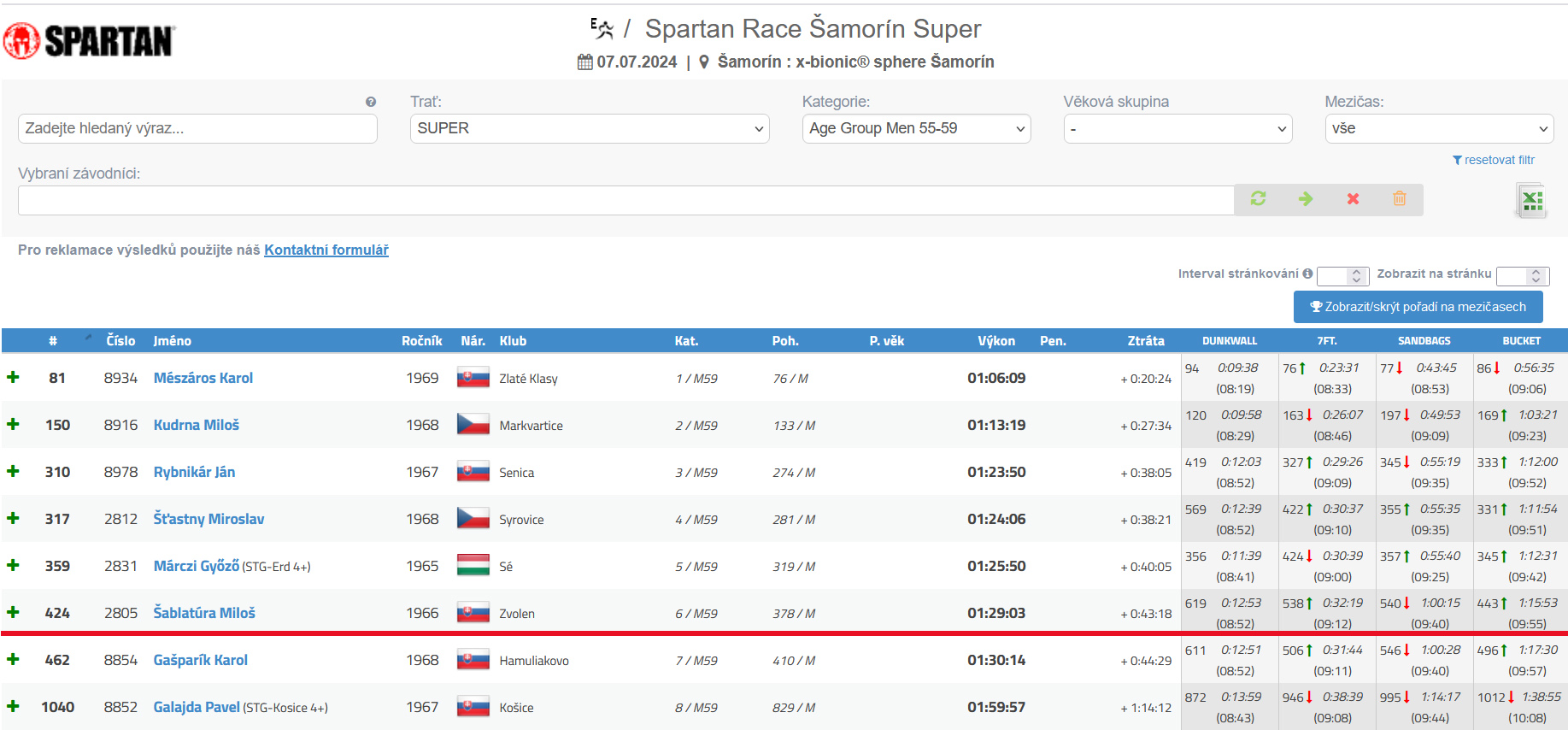Click the search field Zadejte hledaný výraz
Viewport: 1568px width, 730px height.
point(197,128)
